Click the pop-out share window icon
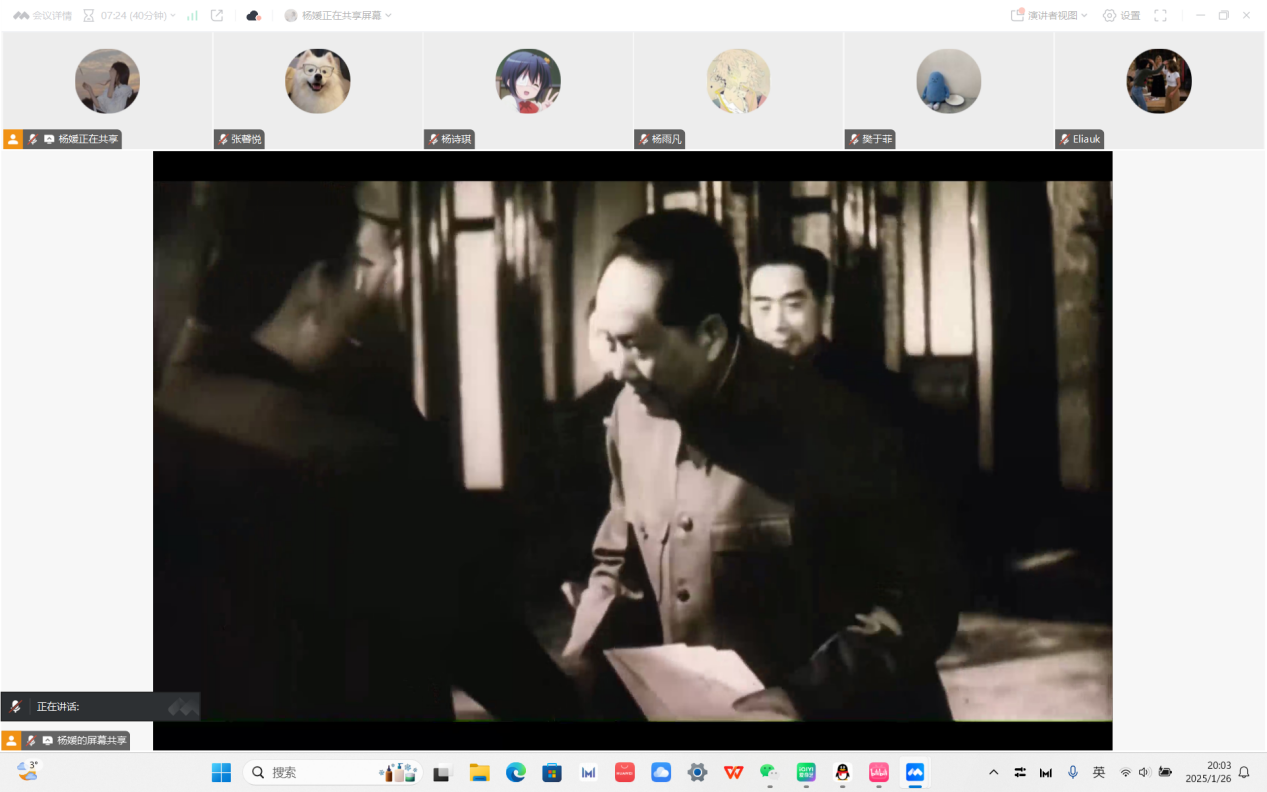Screen dimensions: 1267x792 click(x=217, y=16)
